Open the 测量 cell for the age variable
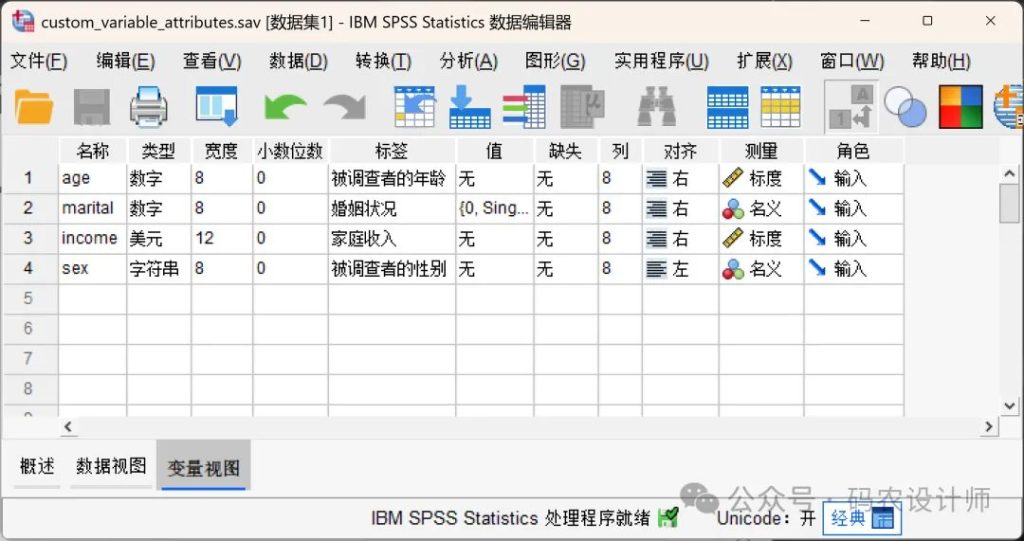 point(760,179)
